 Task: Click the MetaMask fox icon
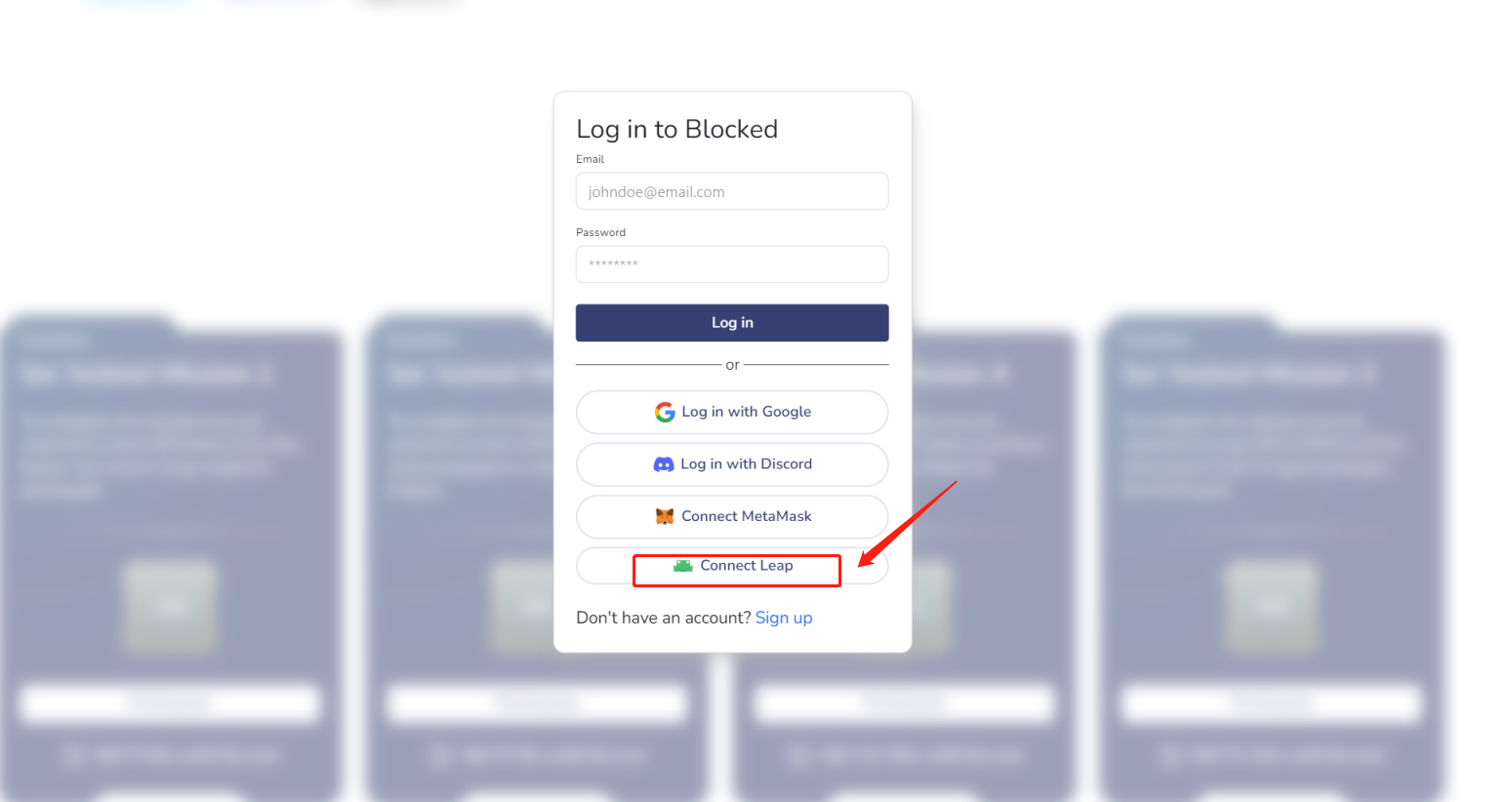(x=665, y=516)
